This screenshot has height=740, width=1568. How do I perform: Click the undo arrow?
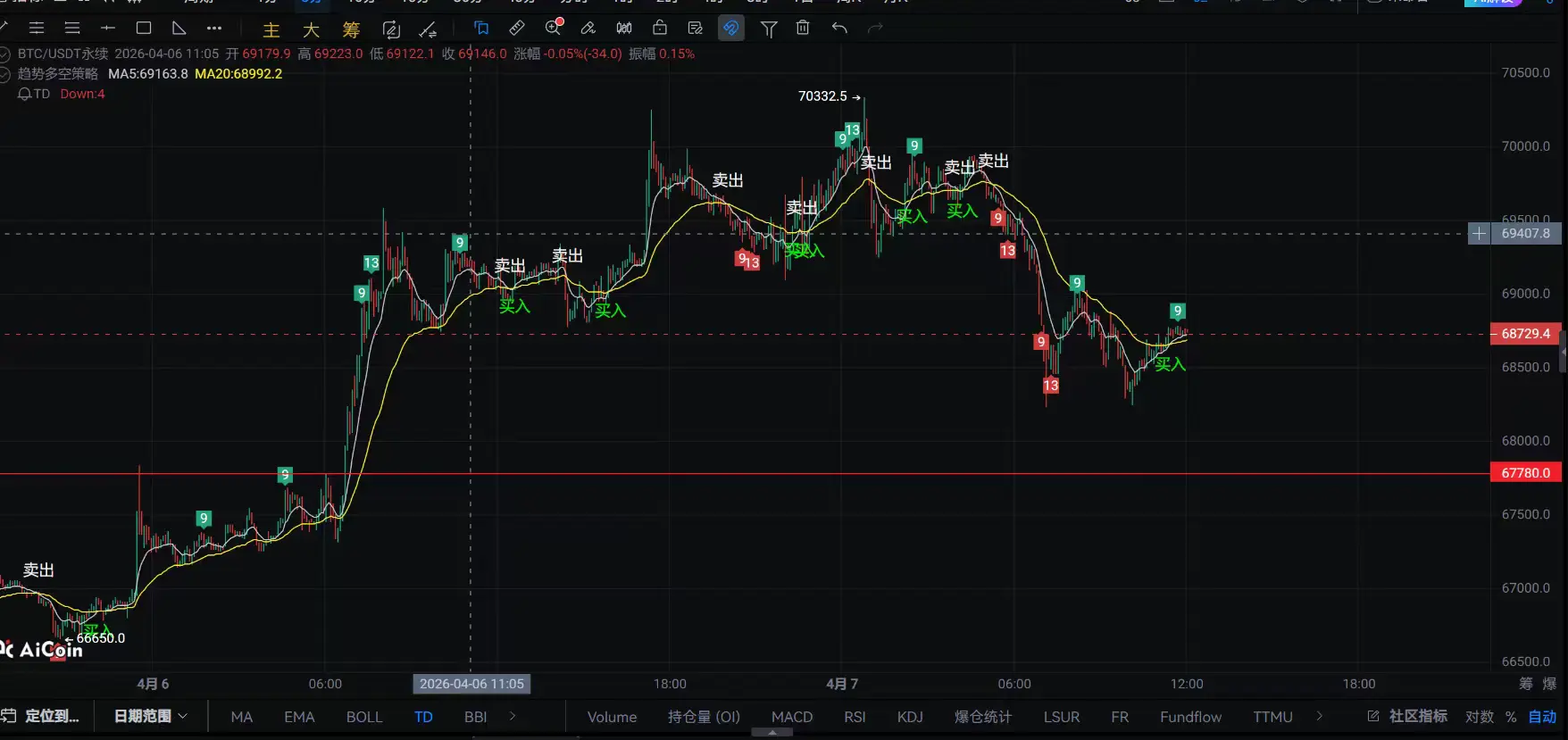tap(839, 29)
